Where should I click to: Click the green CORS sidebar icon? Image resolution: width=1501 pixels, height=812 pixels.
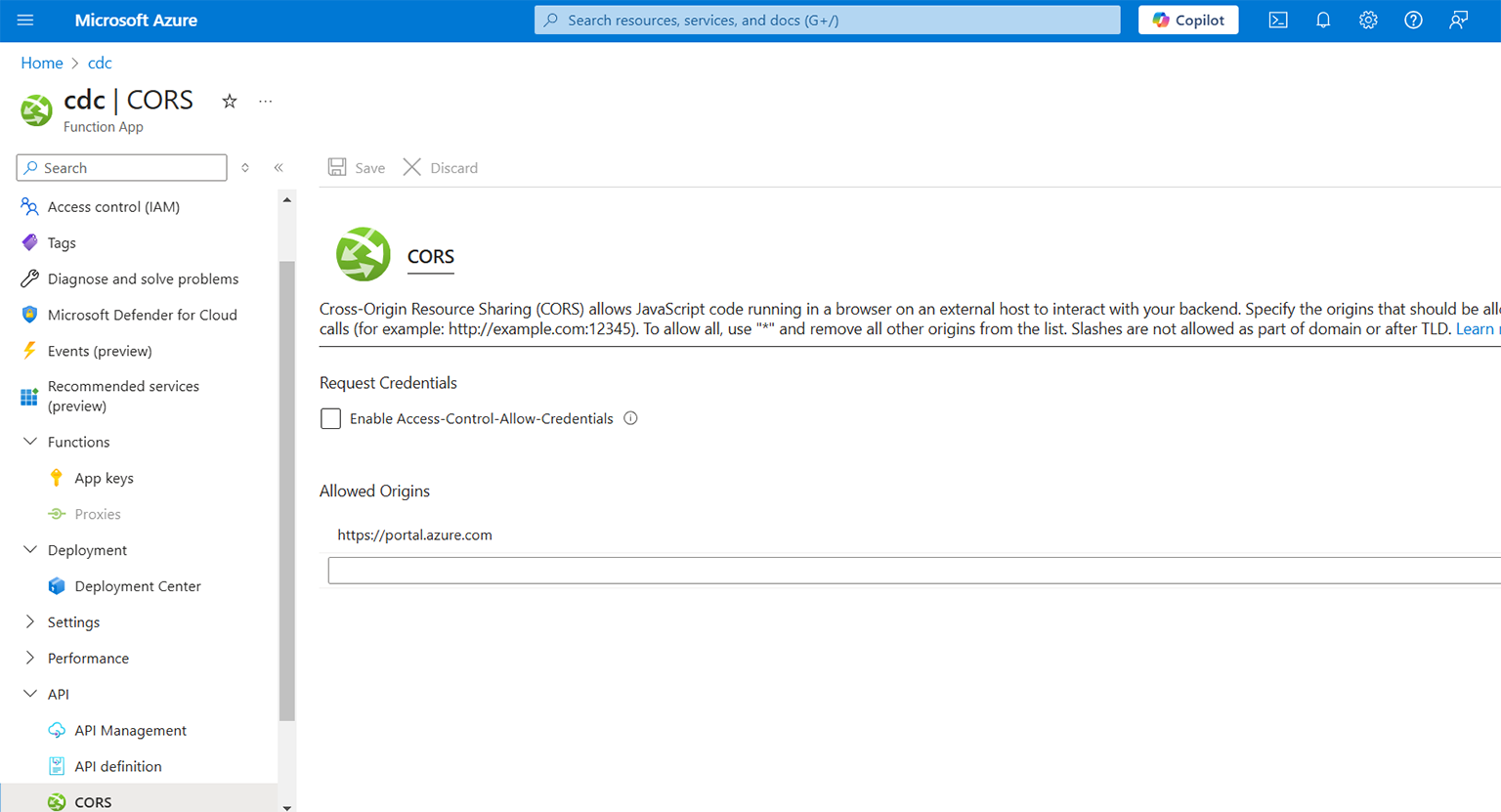click(x=57, y=802)
